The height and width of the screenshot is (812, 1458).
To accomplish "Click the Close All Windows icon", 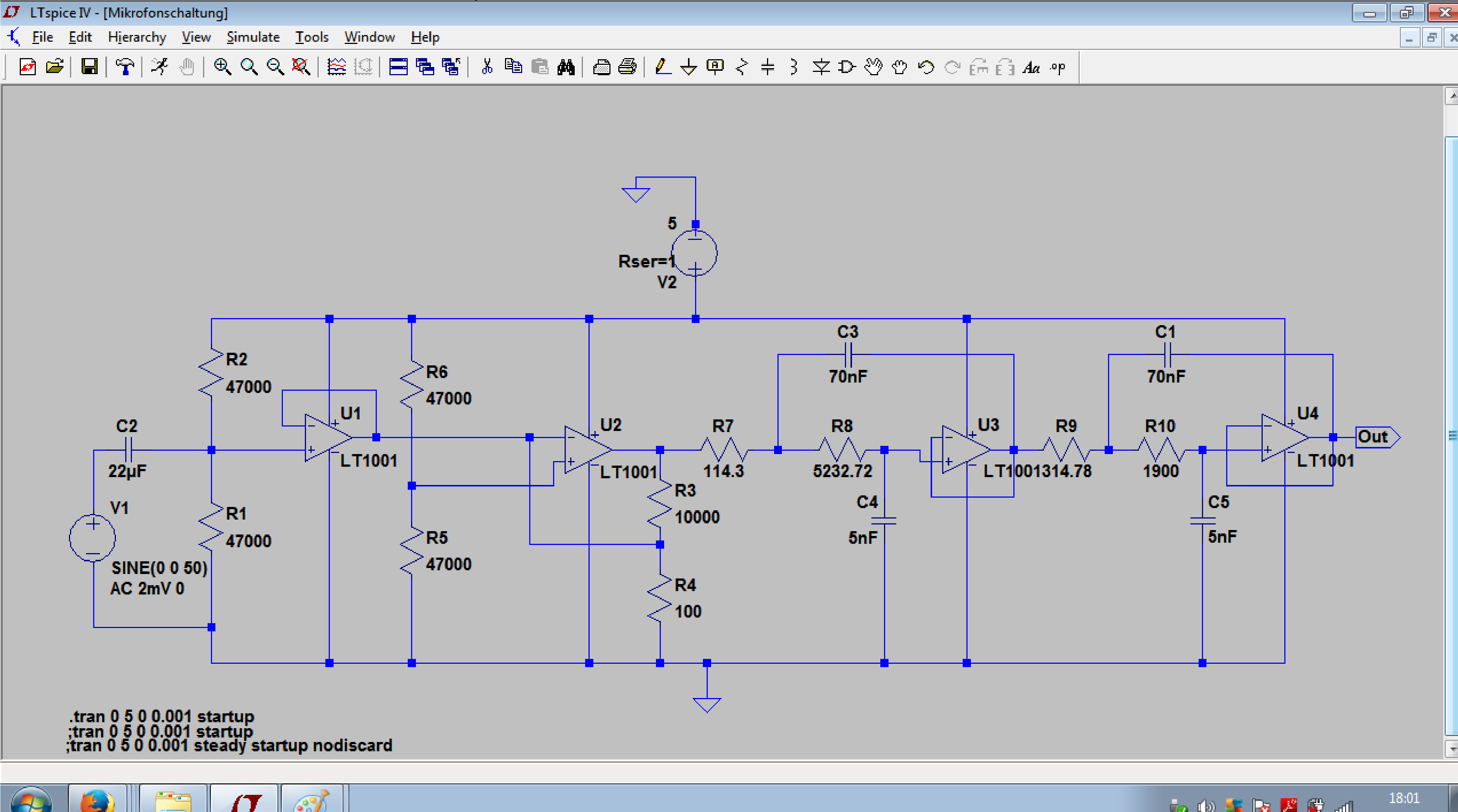I will pyautogui.click(x=451, y=67).
